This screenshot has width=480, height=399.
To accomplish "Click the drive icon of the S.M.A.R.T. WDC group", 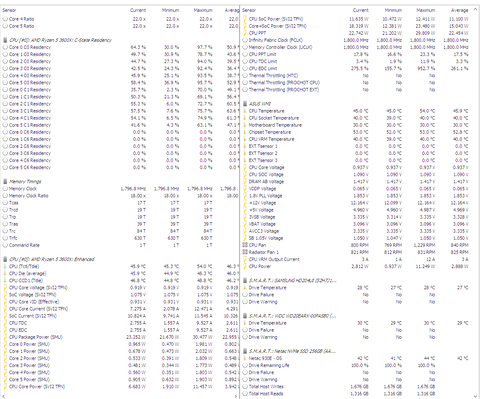I will click(x=245, y=316).
